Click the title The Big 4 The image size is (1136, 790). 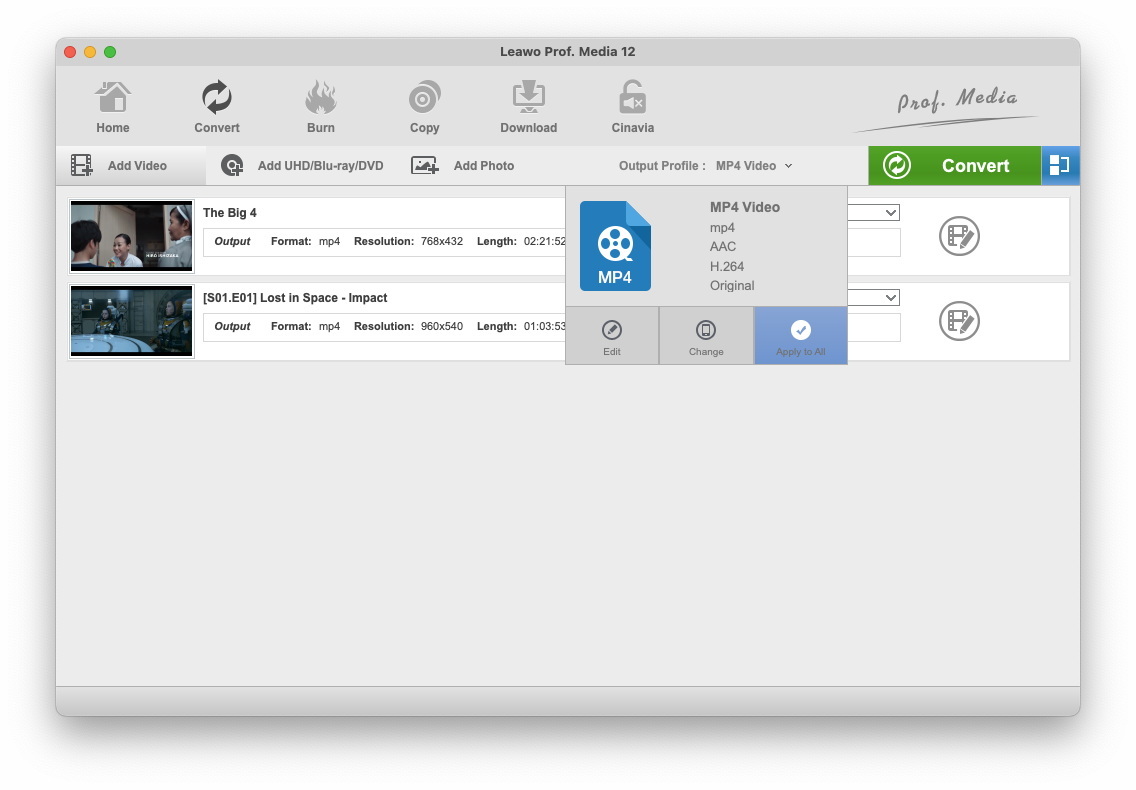point(230,212)
